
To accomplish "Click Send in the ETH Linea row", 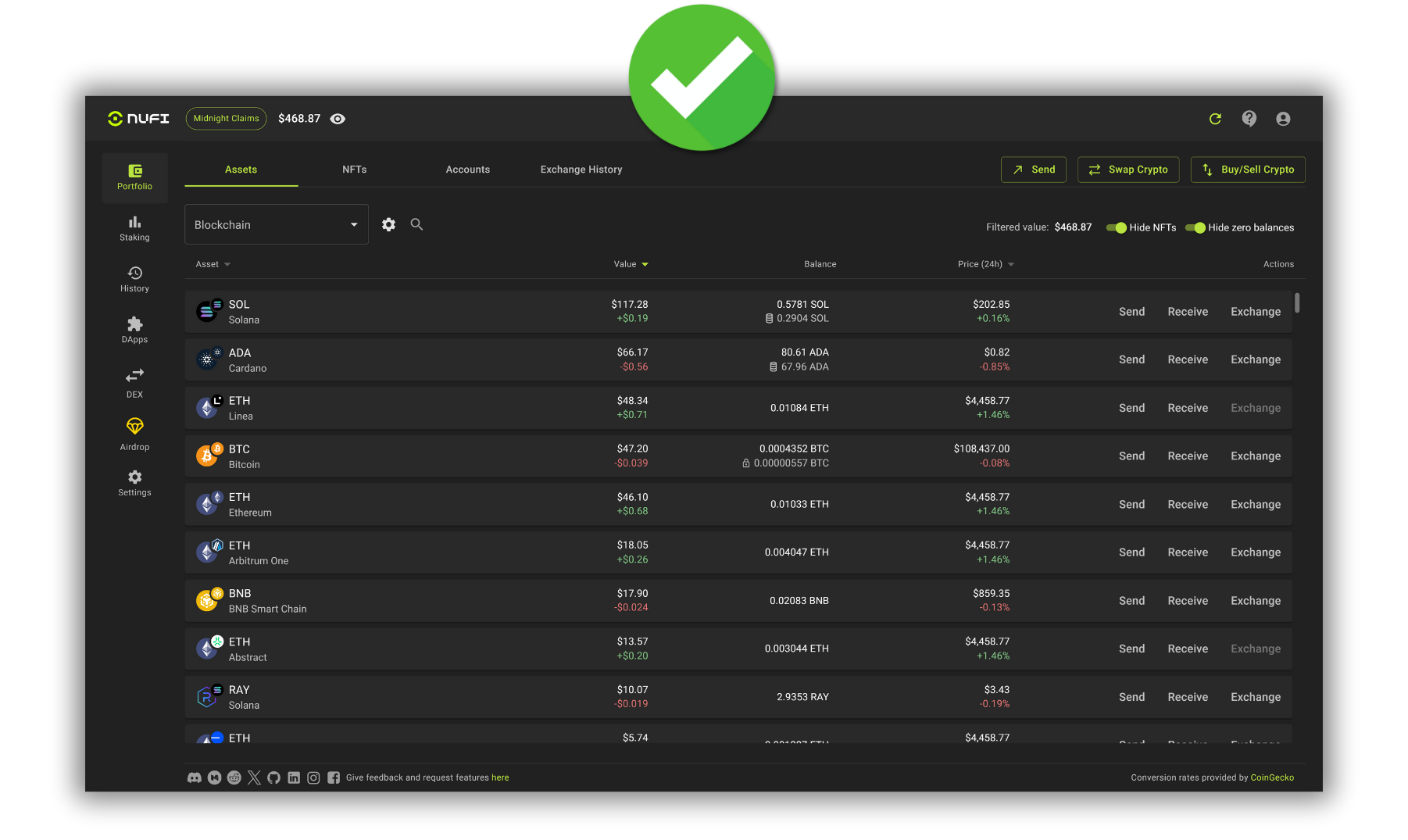I will [x=1131, y=408].
